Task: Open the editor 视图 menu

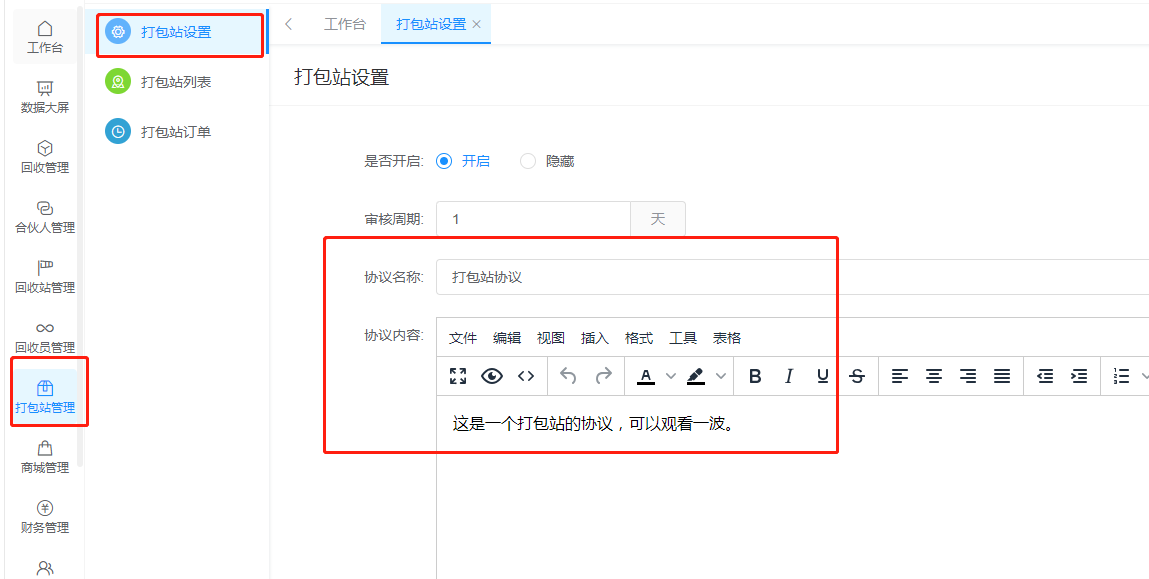Action: [x=551, y=338]
